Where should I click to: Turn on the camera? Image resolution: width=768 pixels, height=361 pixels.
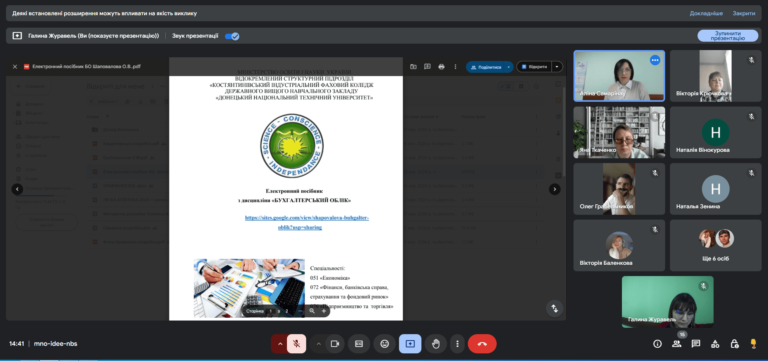(335, 344)
